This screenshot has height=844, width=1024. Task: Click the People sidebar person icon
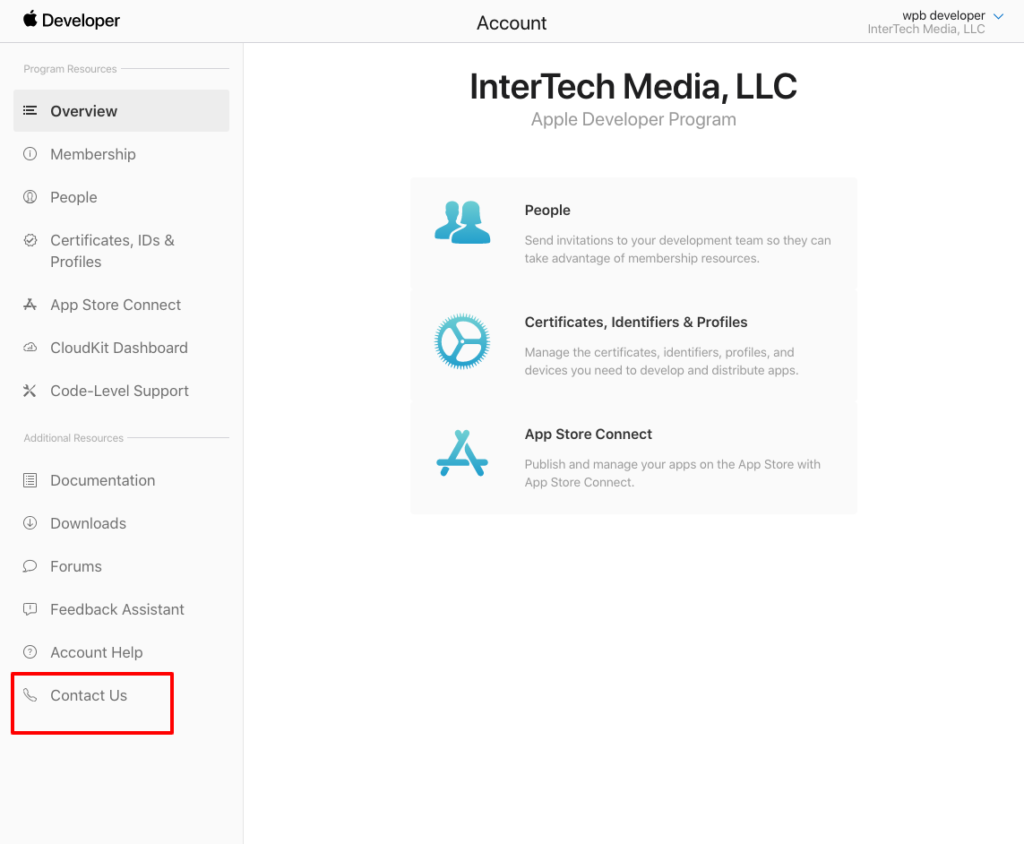[30, 197]
